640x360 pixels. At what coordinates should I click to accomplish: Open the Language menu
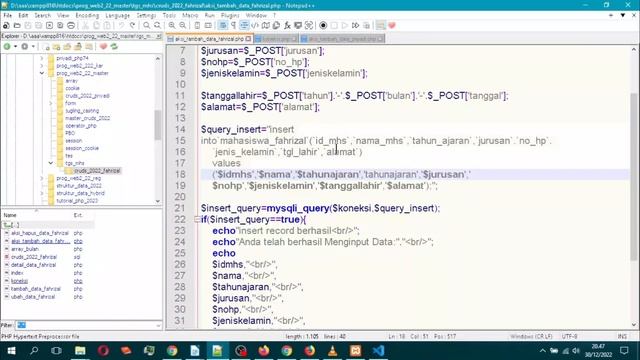click(118, 16)
